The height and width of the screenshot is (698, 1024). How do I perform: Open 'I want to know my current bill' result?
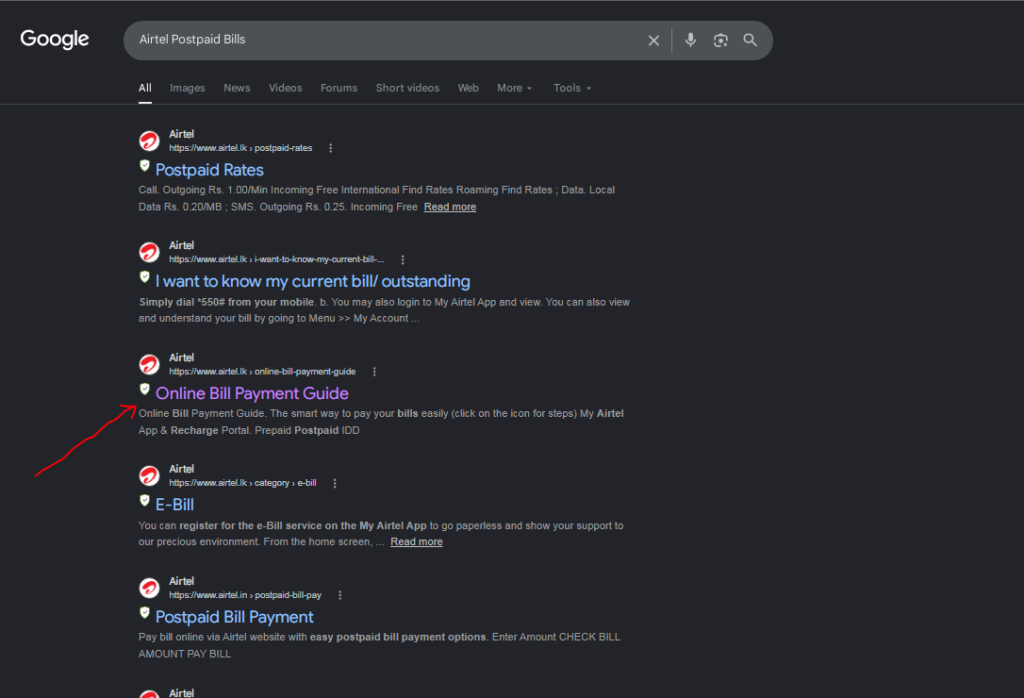click(313, 281)
